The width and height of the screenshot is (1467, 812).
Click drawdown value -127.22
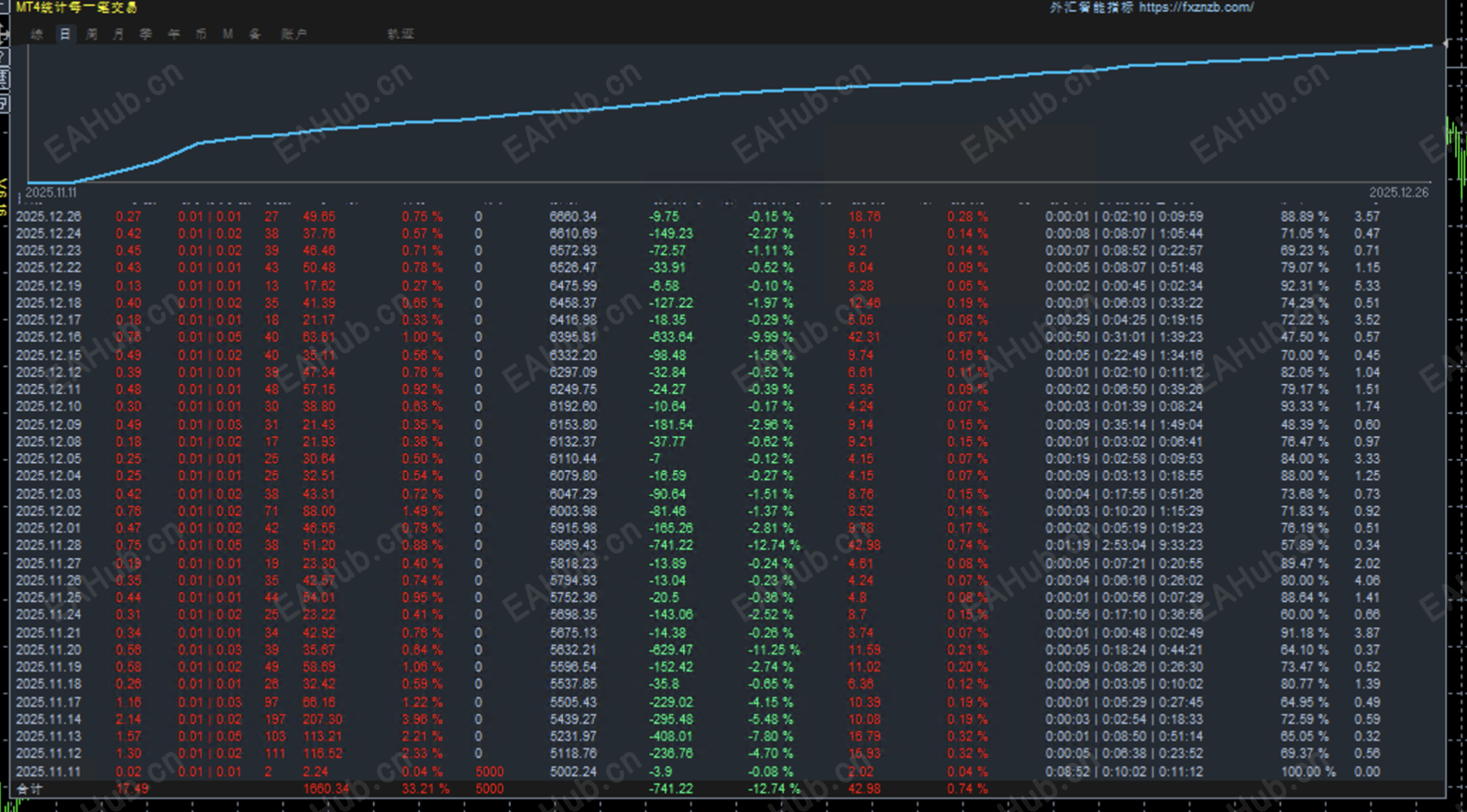(x=671, y=302)
